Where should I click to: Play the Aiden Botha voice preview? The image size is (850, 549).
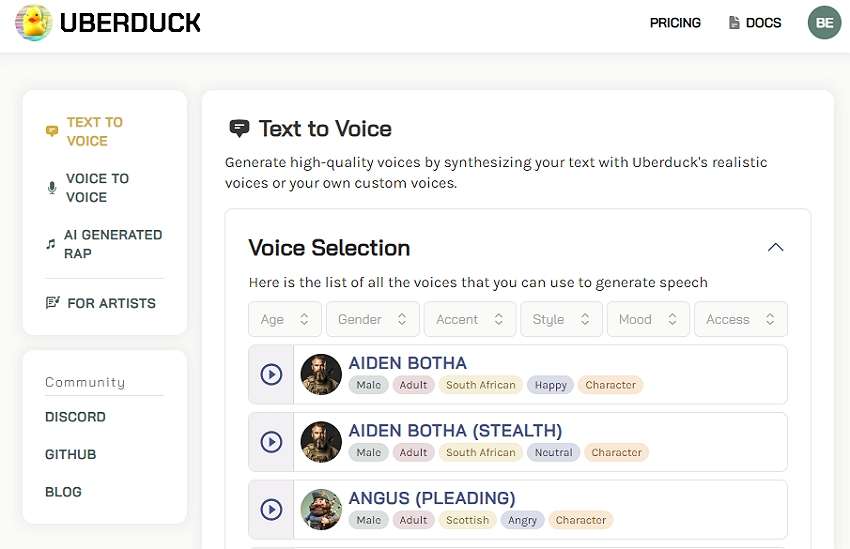pyautogui.click(x=271, y=374)
